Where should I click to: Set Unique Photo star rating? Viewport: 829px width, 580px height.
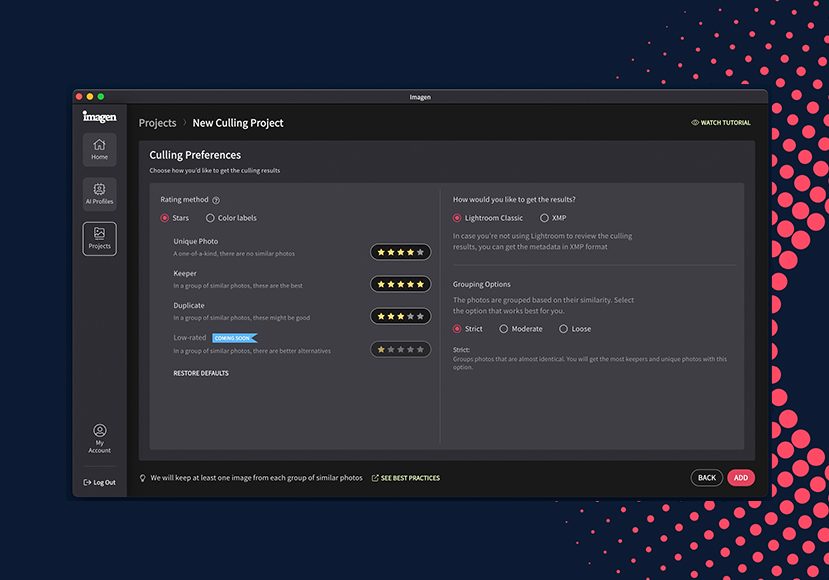coord(400,252)
